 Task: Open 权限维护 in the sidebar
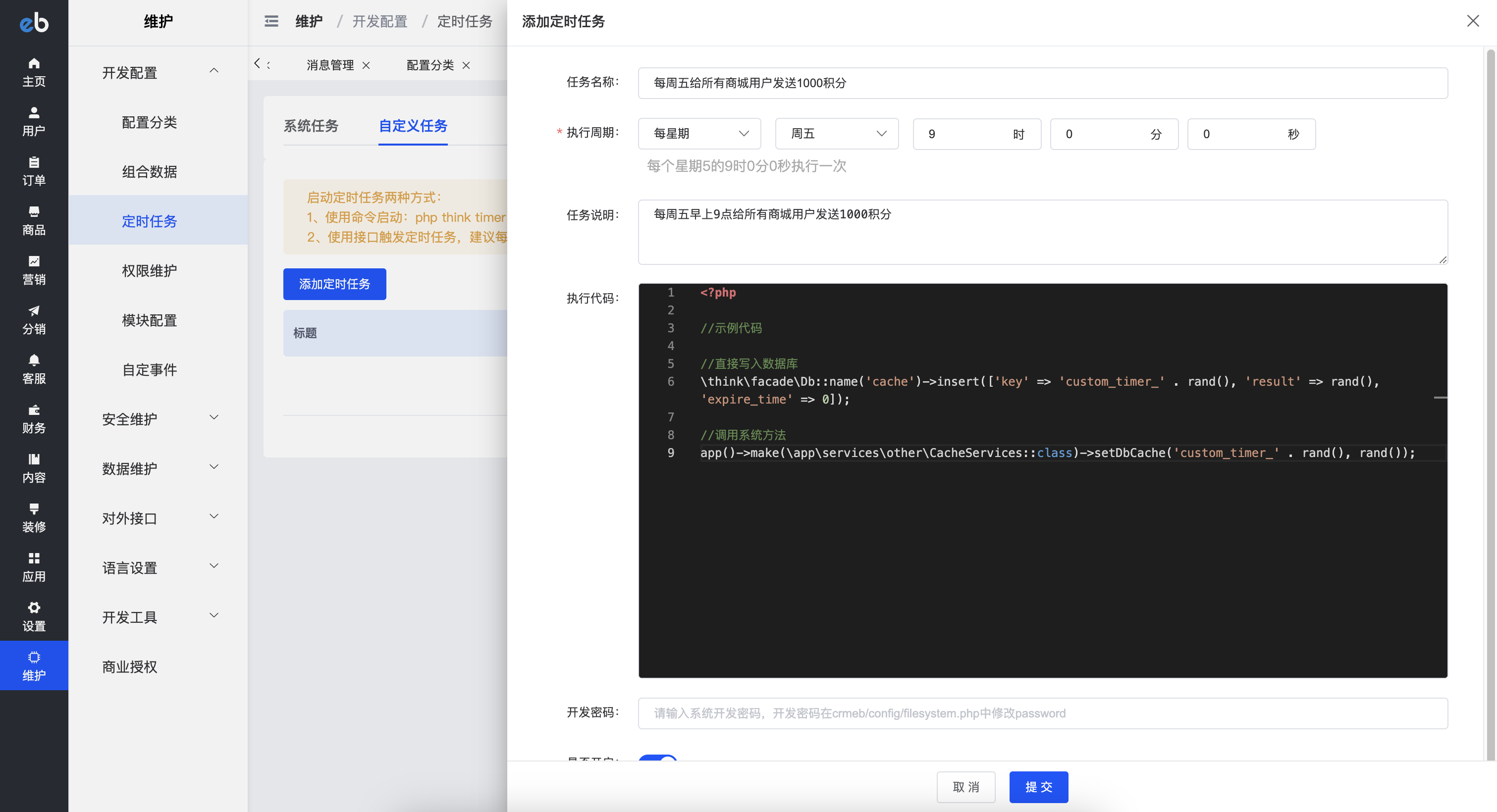(x=149, y=271)
